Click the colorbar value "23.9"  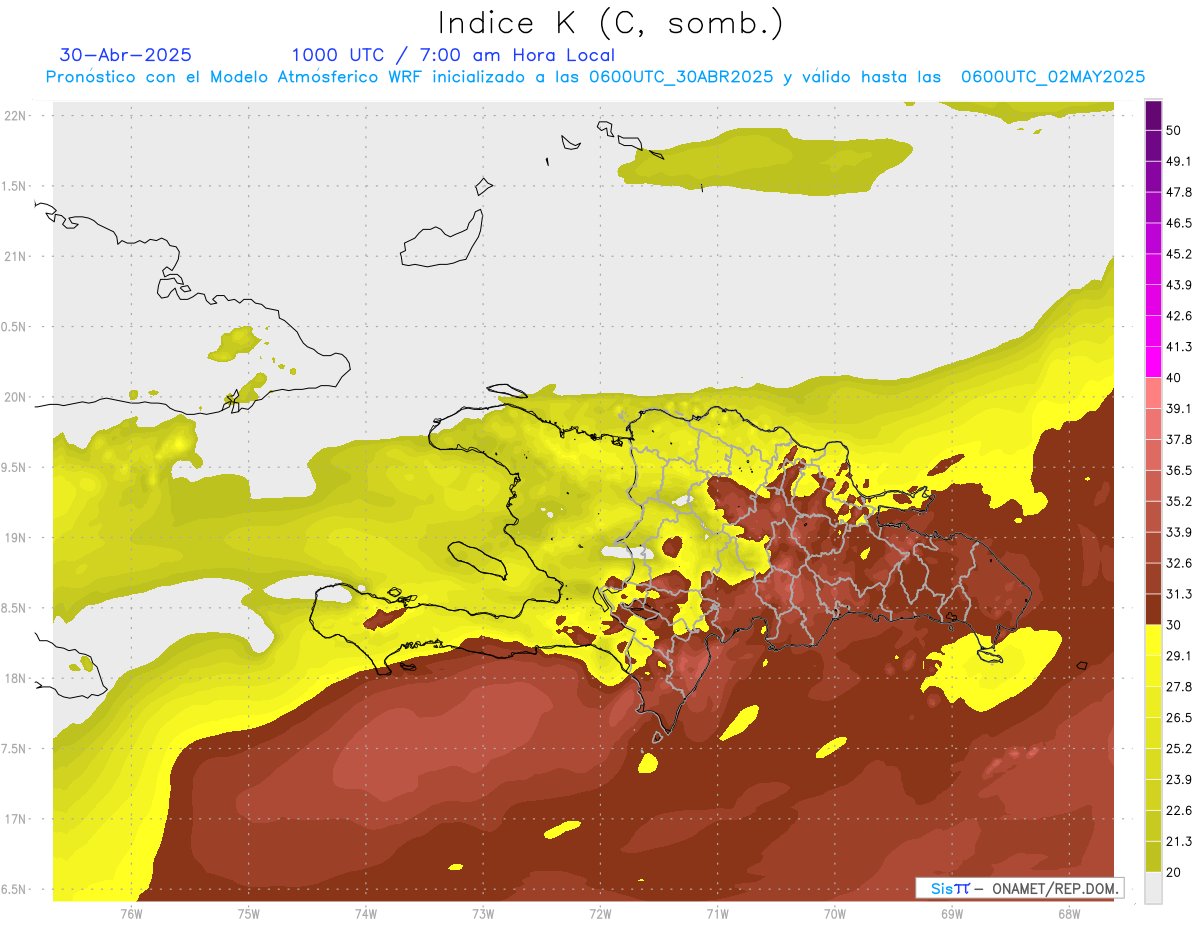coord(1180,780)
